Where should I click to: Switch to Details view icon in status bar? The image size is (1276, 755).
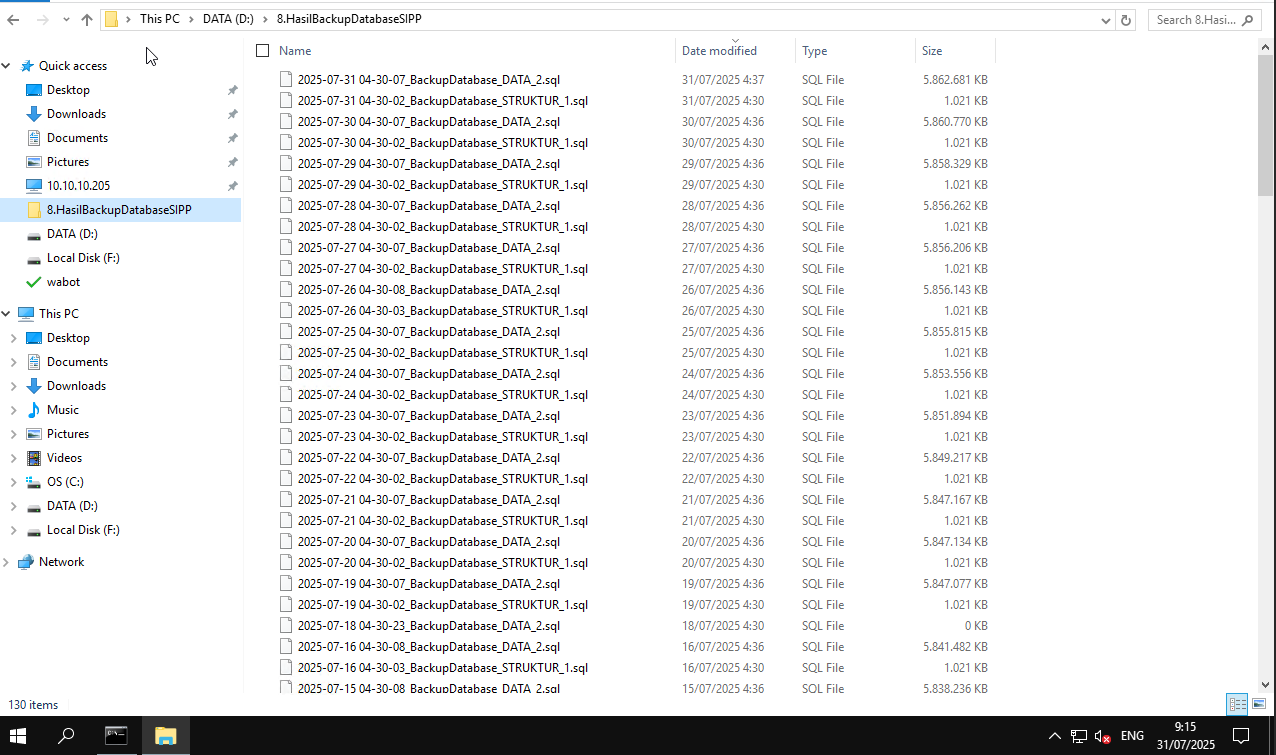(1237, 704)
